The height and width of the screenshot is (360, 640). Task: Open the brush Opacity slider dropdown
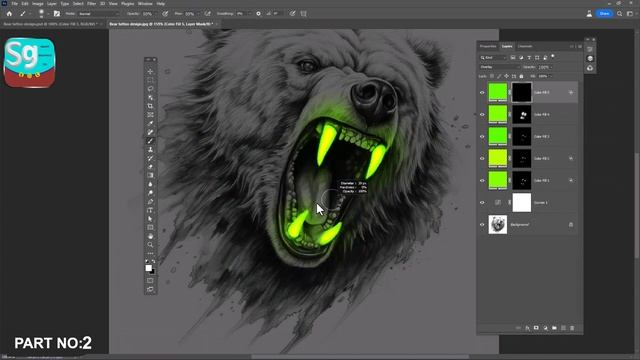click(x=155, y=13)
